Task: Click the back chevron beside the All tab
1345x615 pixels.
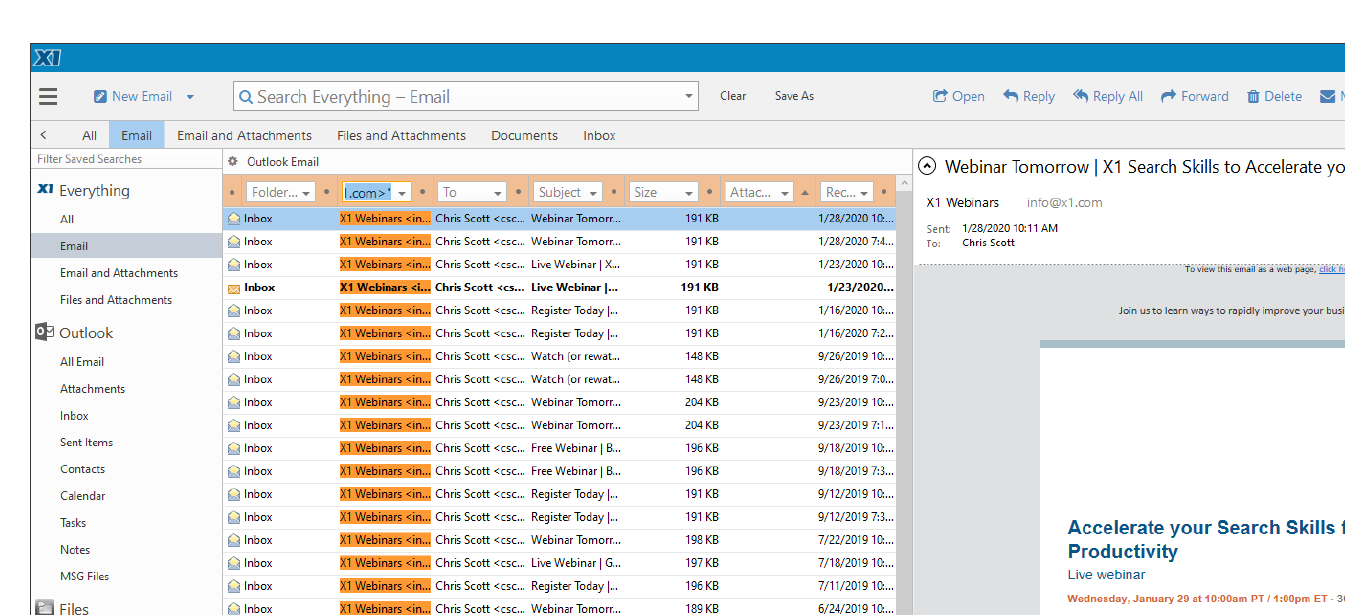Action: point(44,135)
